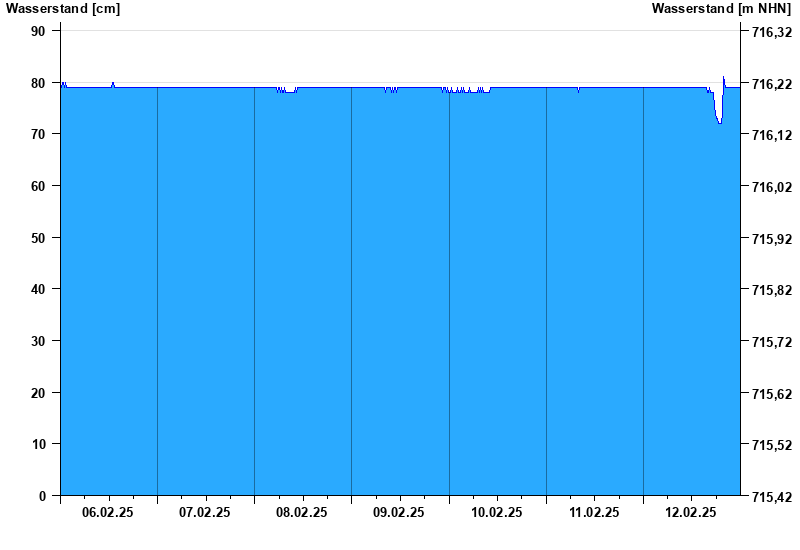Click the 06.02.25 date label

pos(108,512)
